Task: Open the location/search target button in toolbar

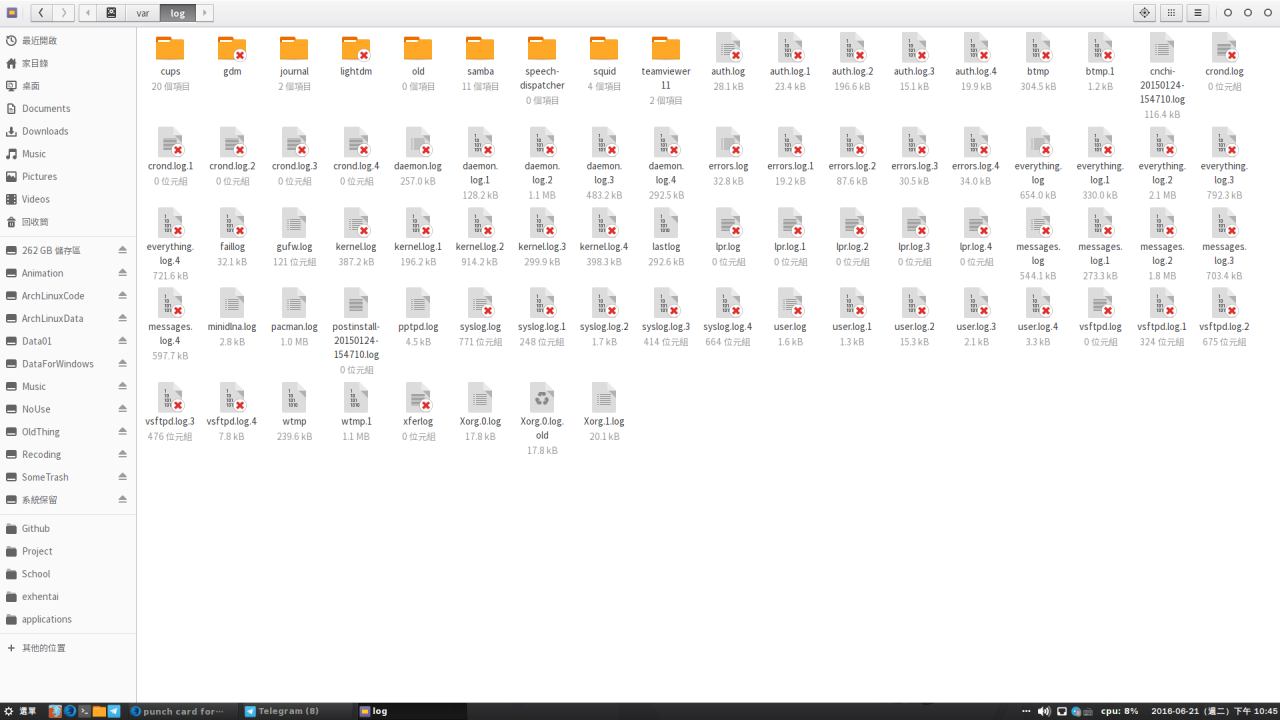Action: pyautogui.click(x=1145, y=13)
